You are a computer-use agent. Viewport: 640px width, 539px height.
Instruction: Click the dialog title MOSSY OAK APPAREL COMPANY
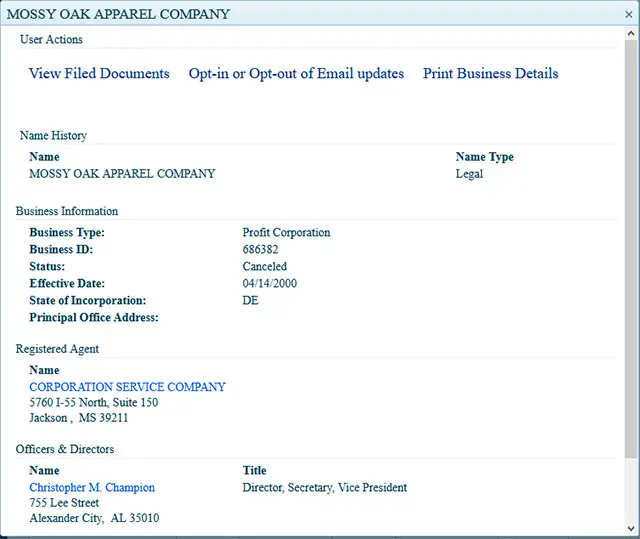tap(118, 14)
